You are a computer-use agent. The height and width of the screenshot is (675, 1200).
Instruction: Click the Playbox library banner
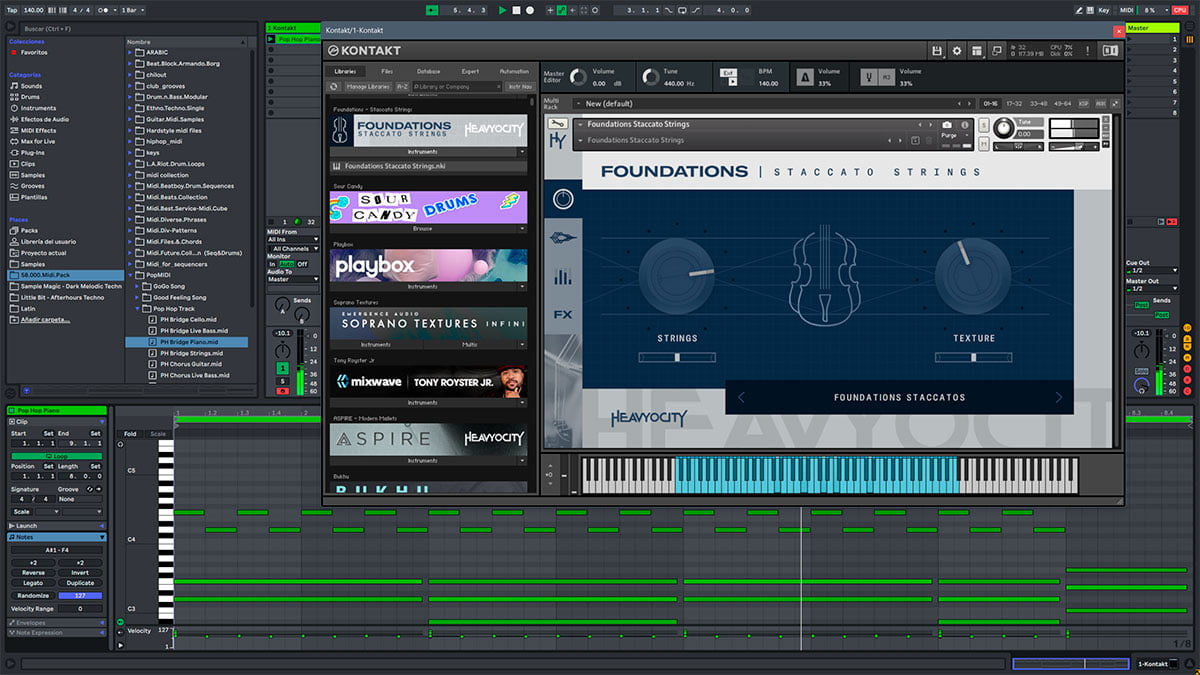pos(428,265)
